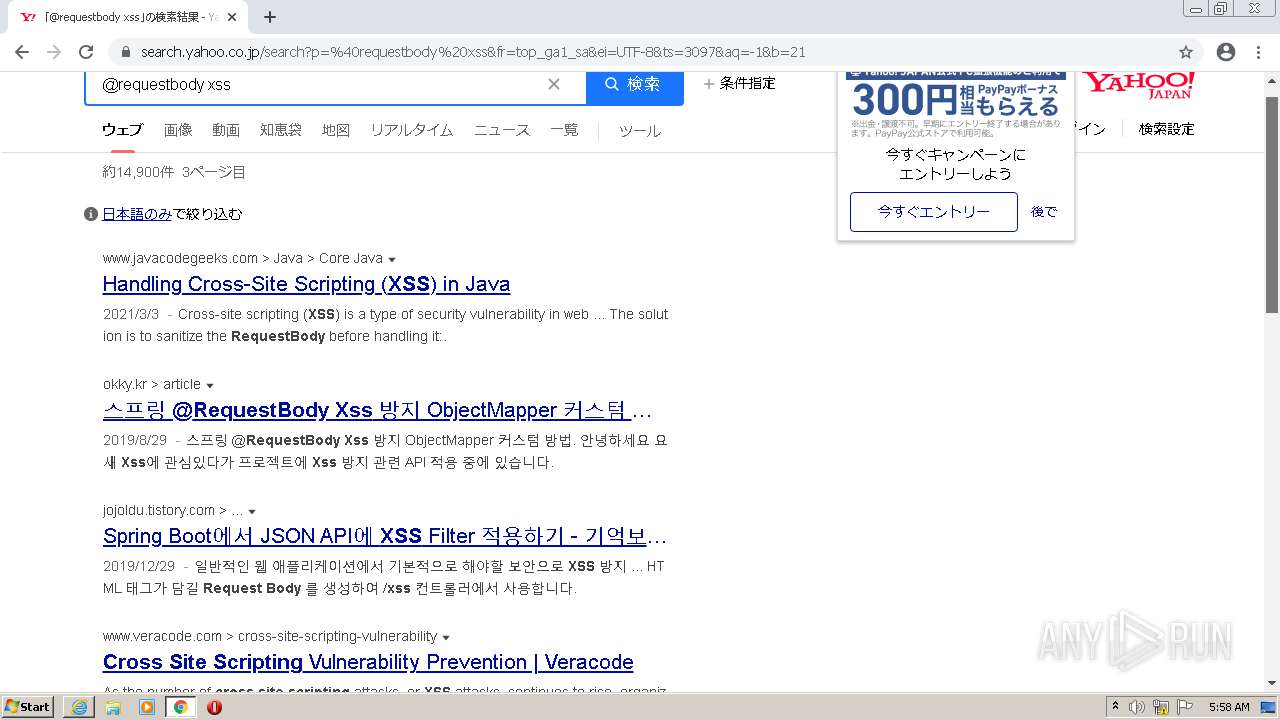1280x720 pixels.
Task: Click Chrome icon on the taskbar
Action: (181, 707)
